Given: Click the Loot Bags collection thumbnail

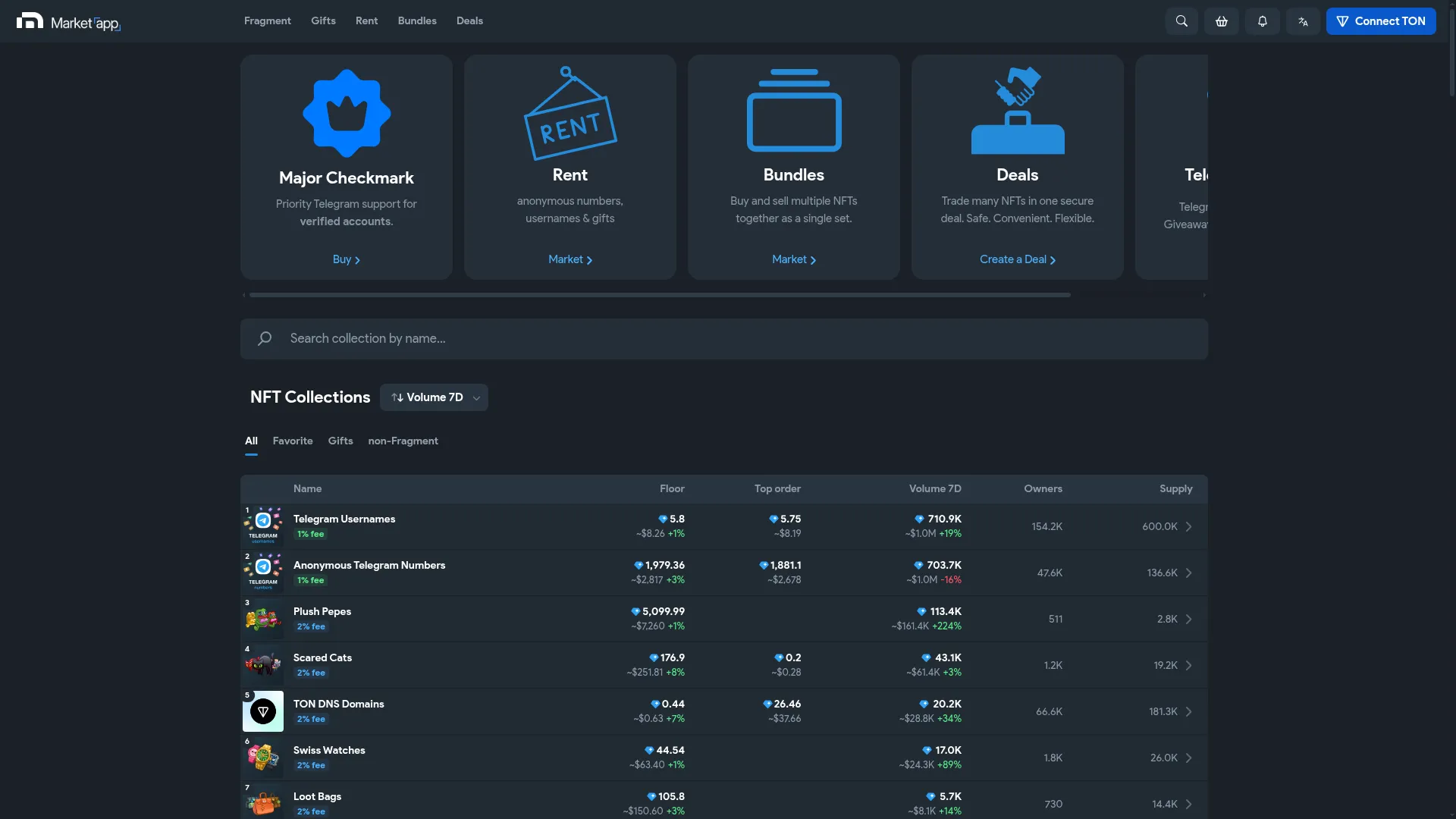Looking at the screenshot, I should pyautogui.click(x=263, y=801).
